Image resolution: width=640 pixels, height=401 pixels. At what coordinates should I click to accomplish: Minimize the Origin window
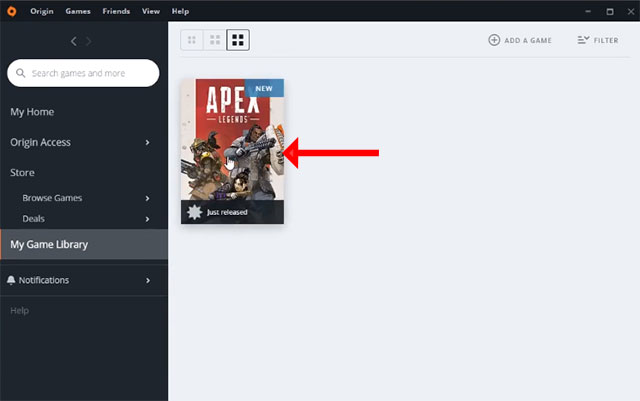pos(588,11)
